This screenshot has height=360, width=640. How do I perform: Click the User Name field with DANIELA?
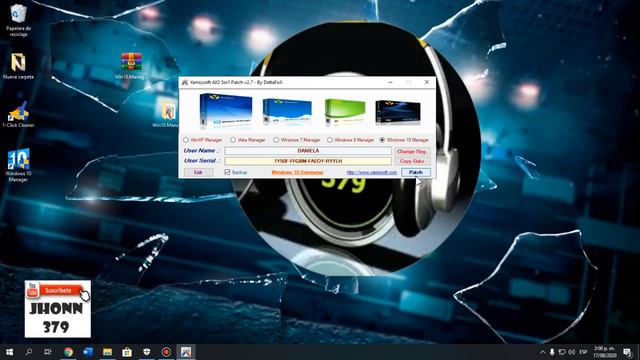308,151
